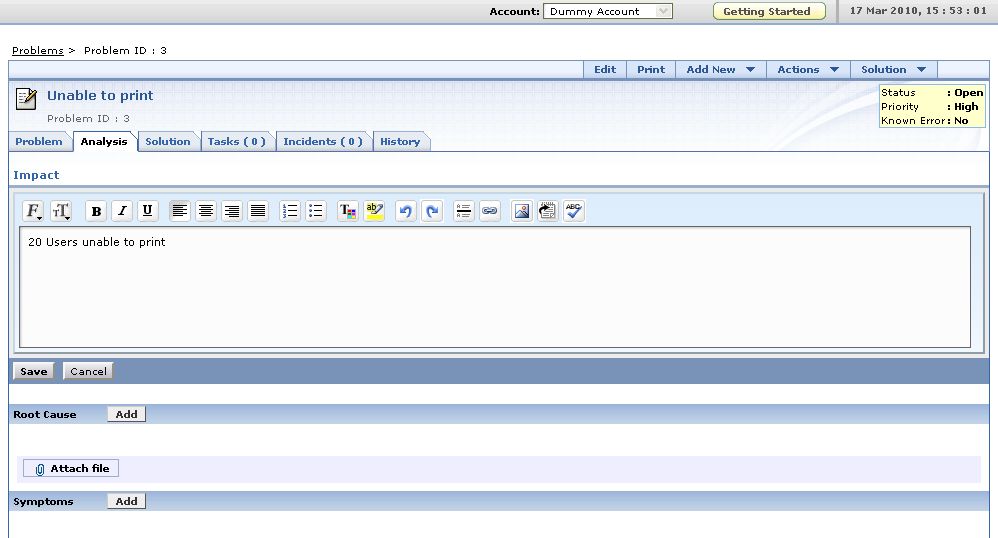Cancel editing the impact

(x=88, y=371)
